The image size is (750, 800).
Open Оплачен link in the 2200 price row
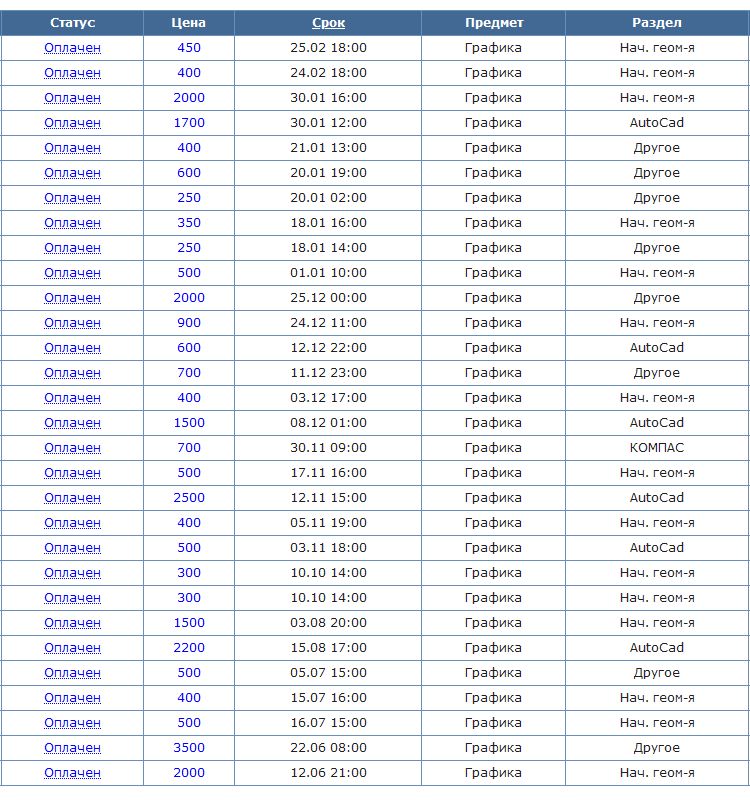pos(72,648)
